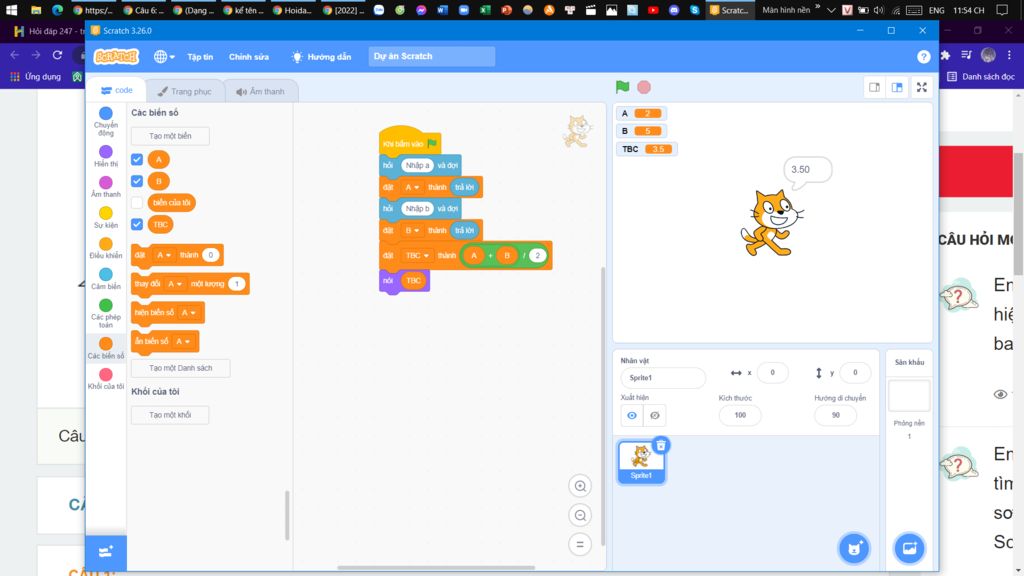Open the Scratch logo home icon
Image resolution: width=1024 pixels, height=576 pixels.
pyautogui.click(x=116, y=57)
